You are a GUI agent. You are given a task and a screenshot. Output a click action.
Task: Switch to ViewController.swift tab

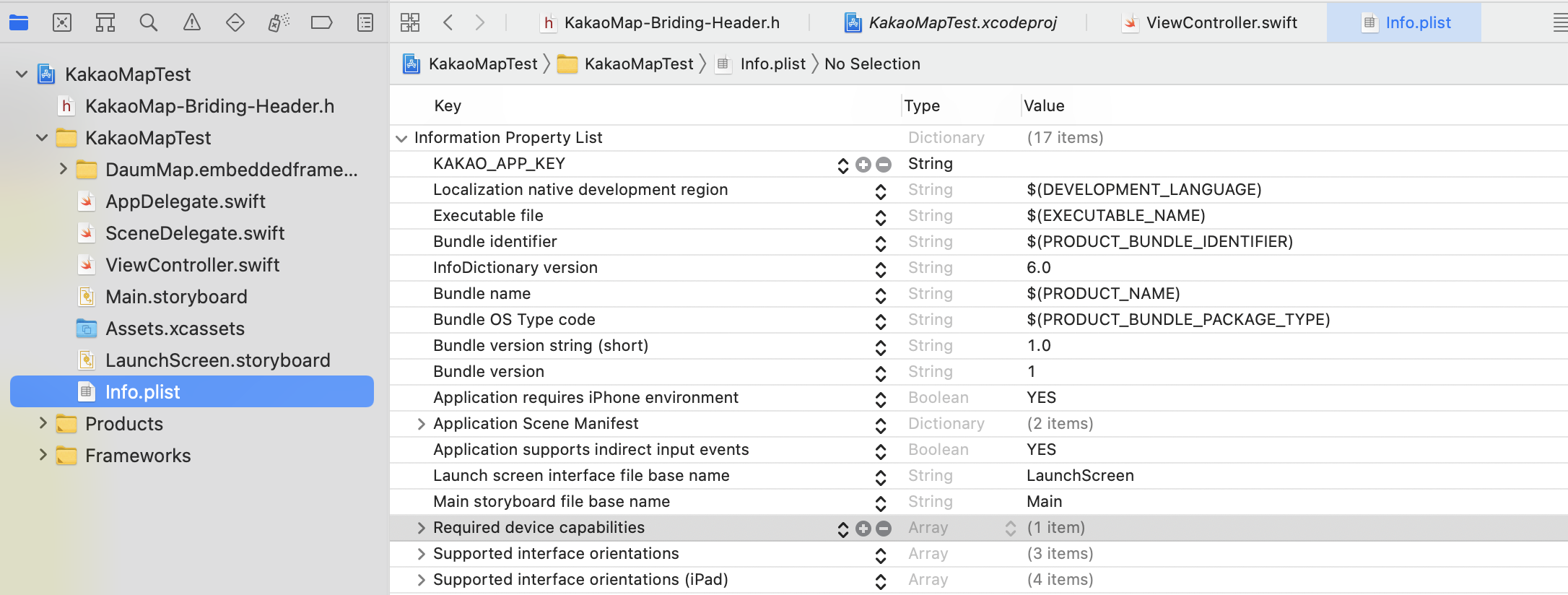coord(1209,22)
